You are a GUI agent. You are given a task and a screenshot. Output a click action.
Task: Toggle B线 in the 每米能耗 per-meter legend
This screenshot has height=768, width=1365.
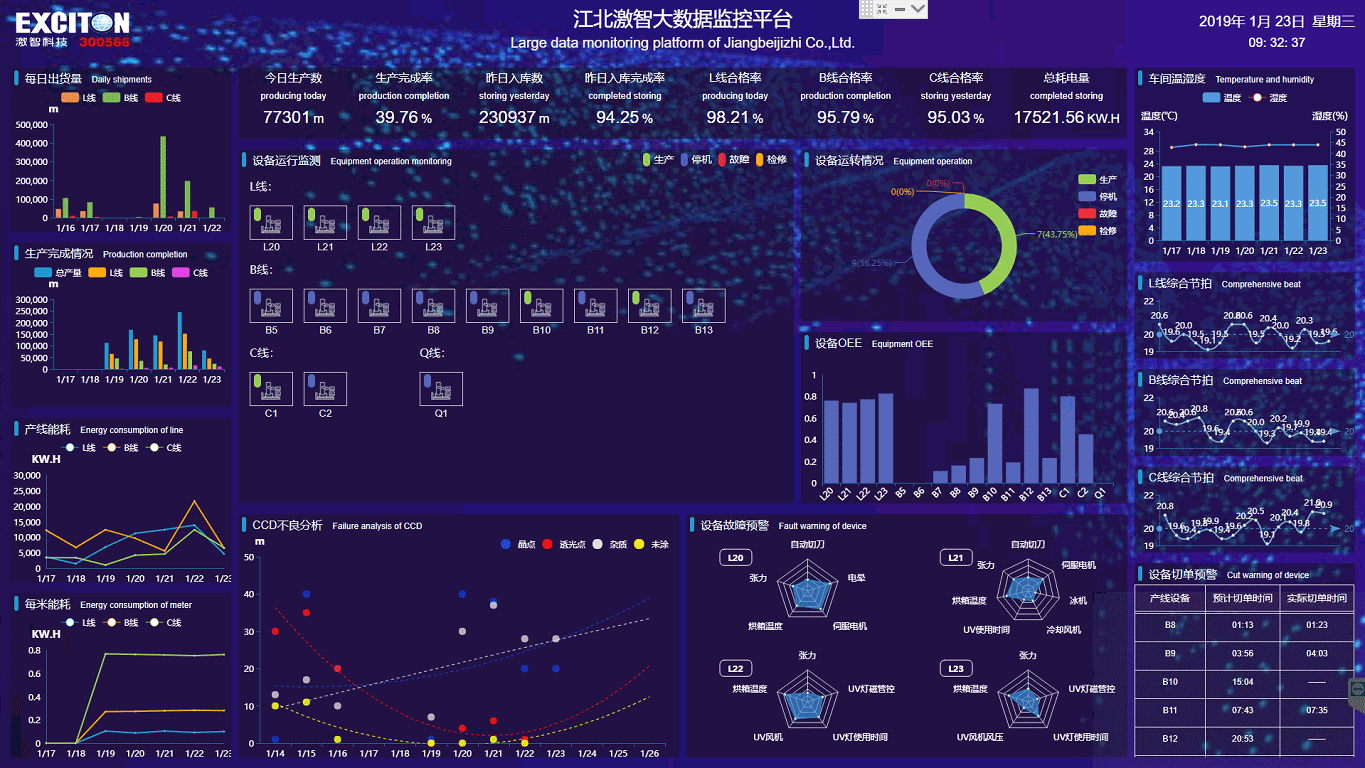(121, 623)
